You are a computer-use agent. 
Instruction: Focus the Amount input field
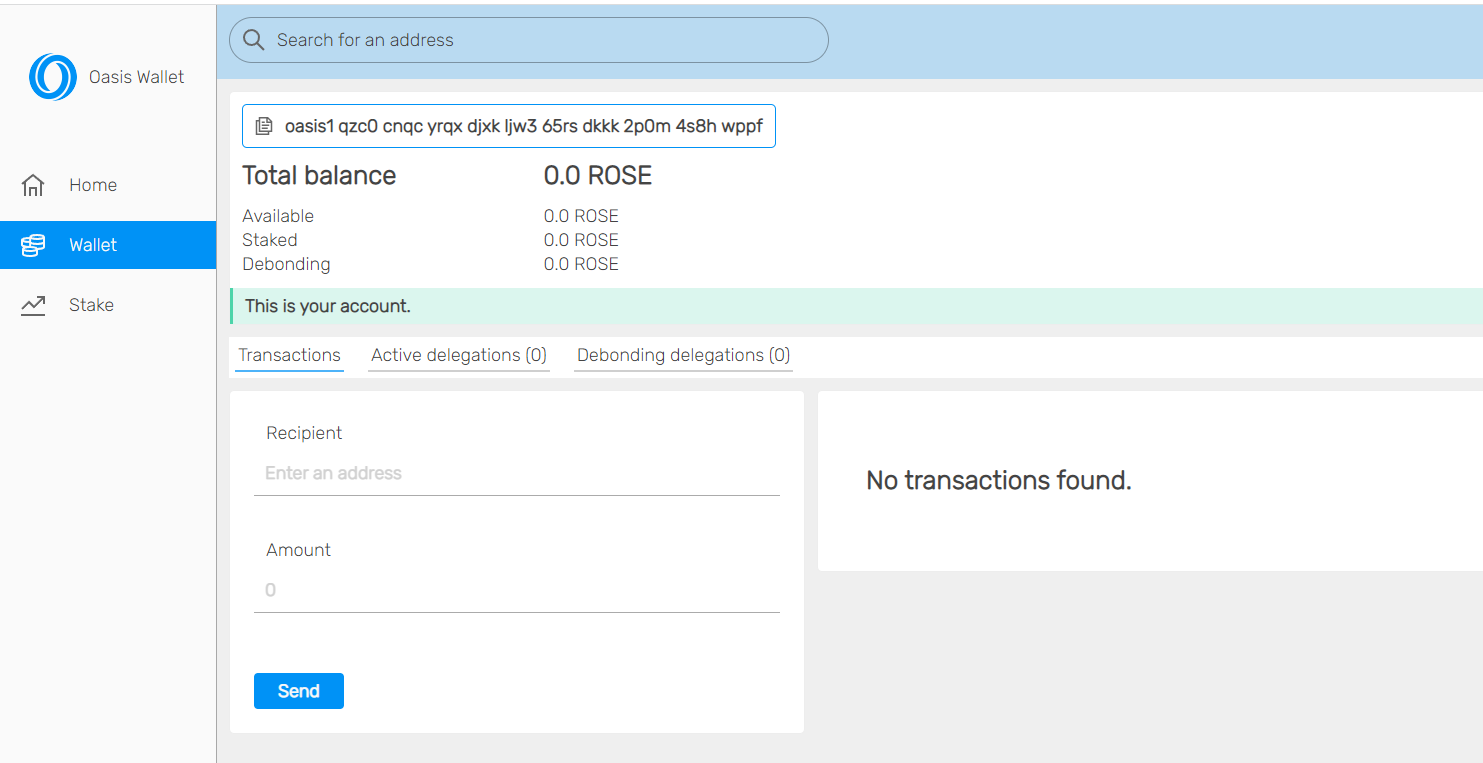pos(517,590)
